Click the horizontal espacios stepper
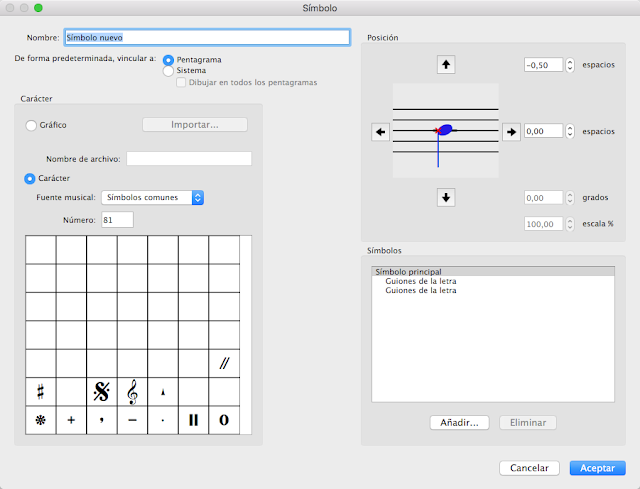Image resolution: width=640 pixels, height=489 pixels. click(570, 131)
